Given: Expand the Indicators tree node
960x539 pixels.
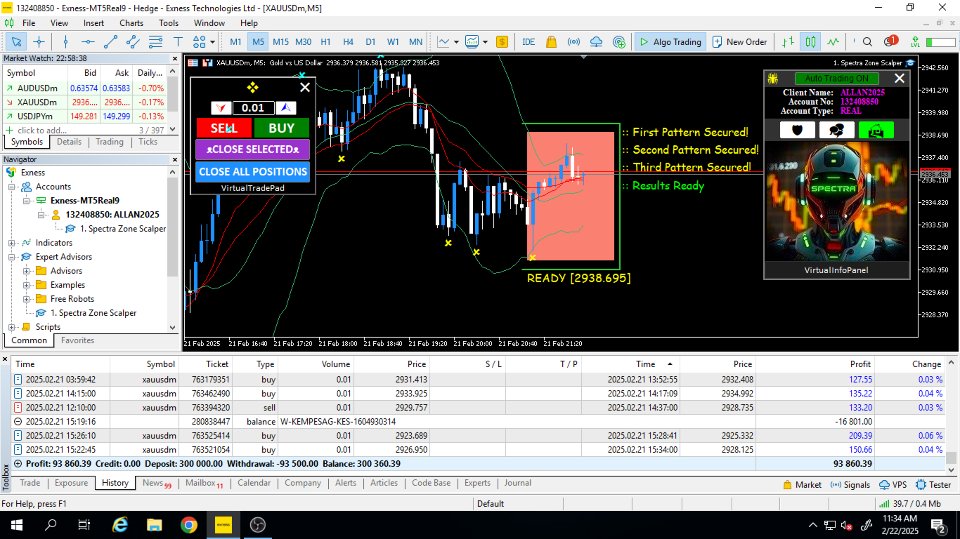Looking at the screenshot, I should [12, 243].
